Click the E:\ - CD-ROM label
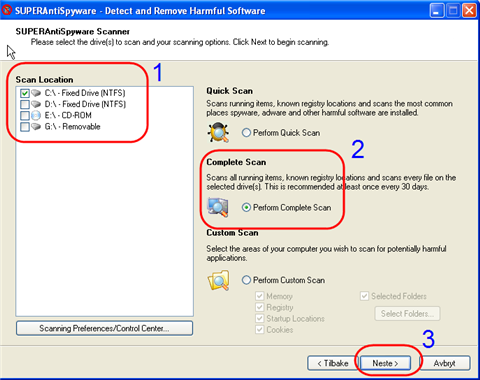 [x=68, y=115]
